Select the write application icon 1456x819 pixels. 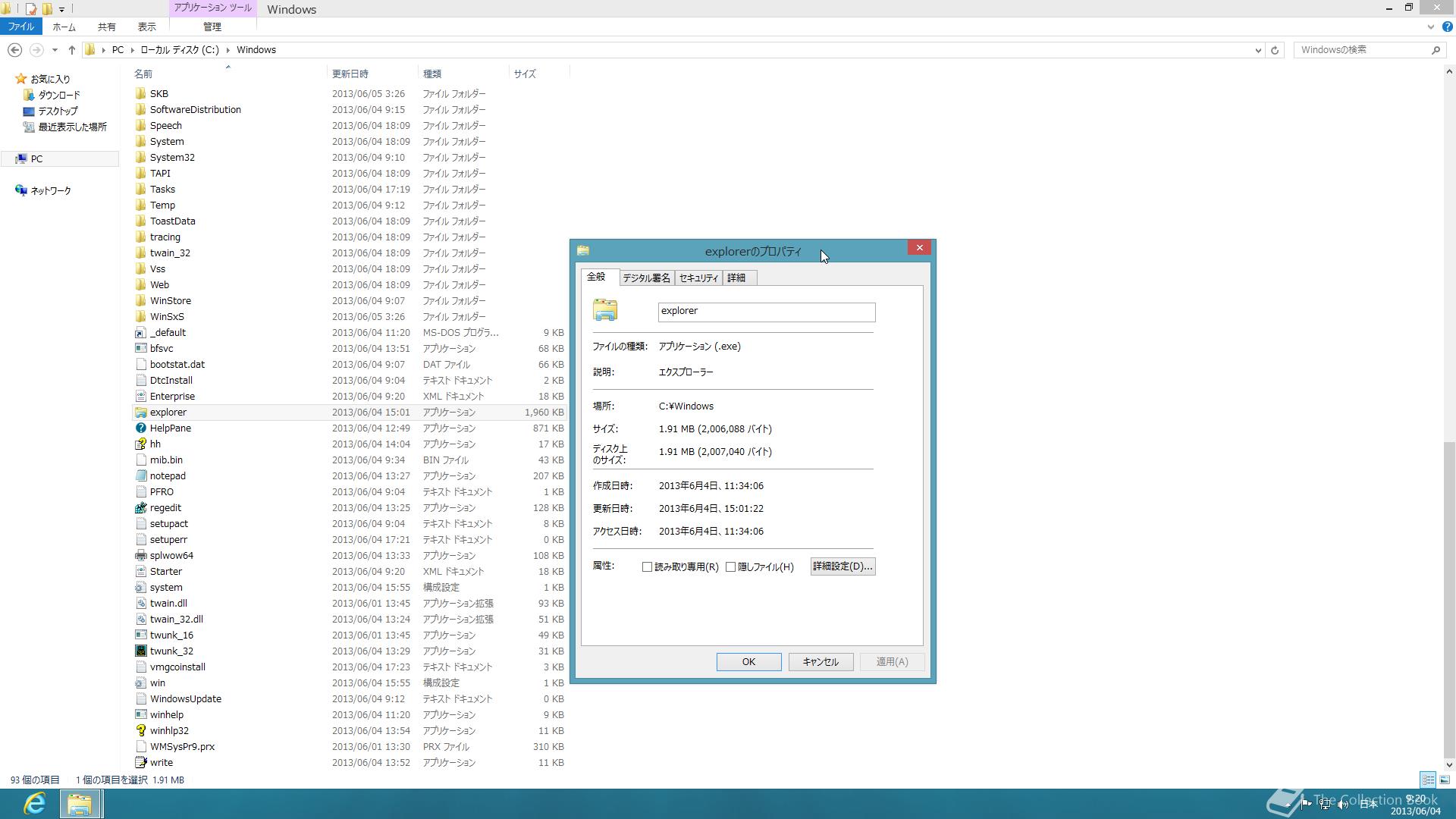[140, 763]
